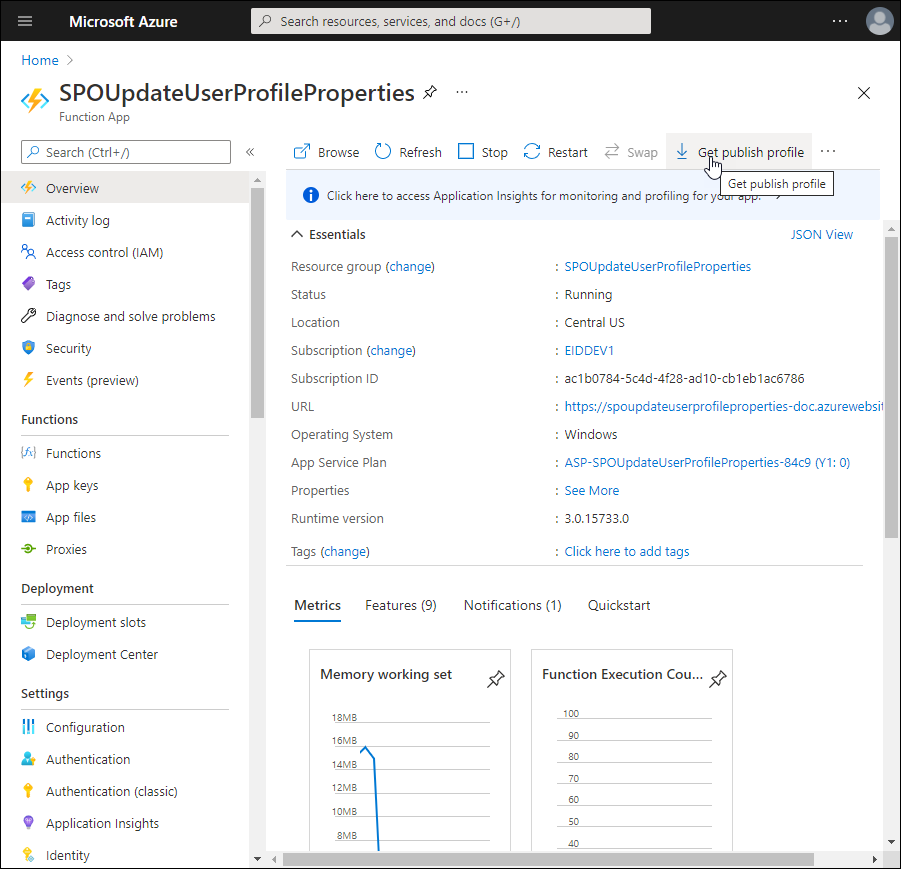Open the Azure portal hamburger menu

[25, 21]
